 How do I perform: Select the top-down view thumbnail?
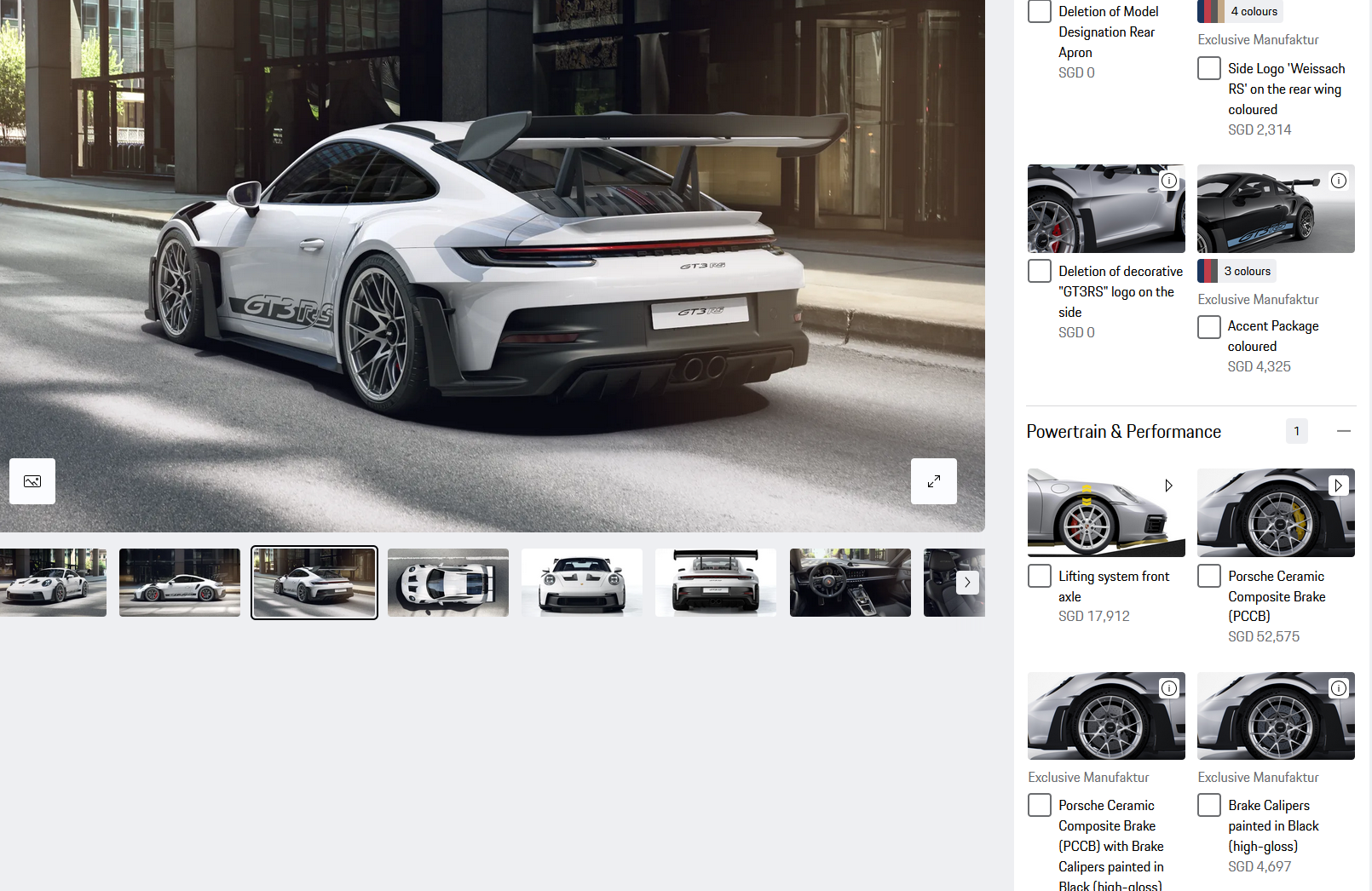tap(448, 583)
